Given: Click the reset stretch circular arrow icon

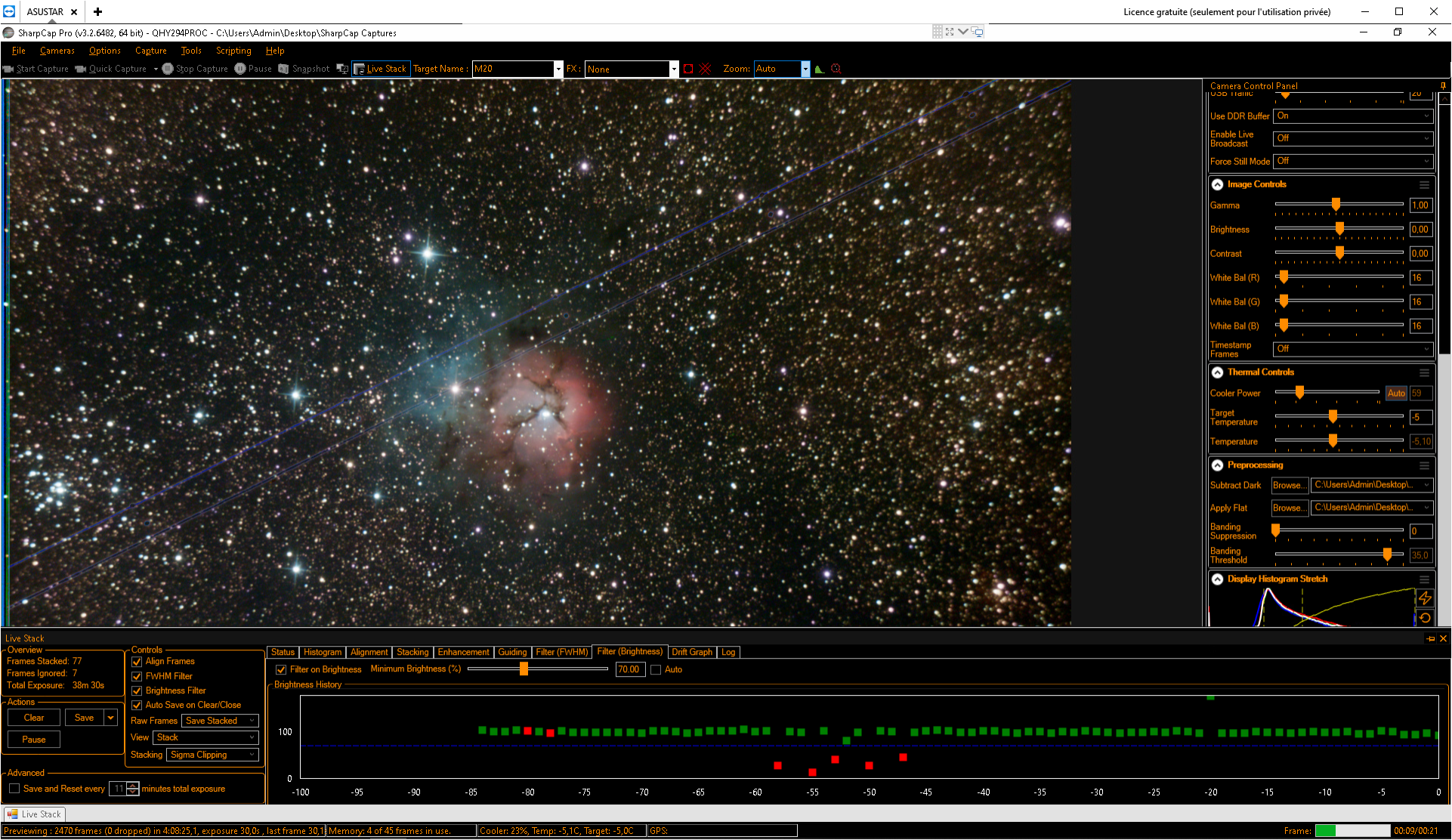Looking at the screenshot, I should coord(1425,618).
